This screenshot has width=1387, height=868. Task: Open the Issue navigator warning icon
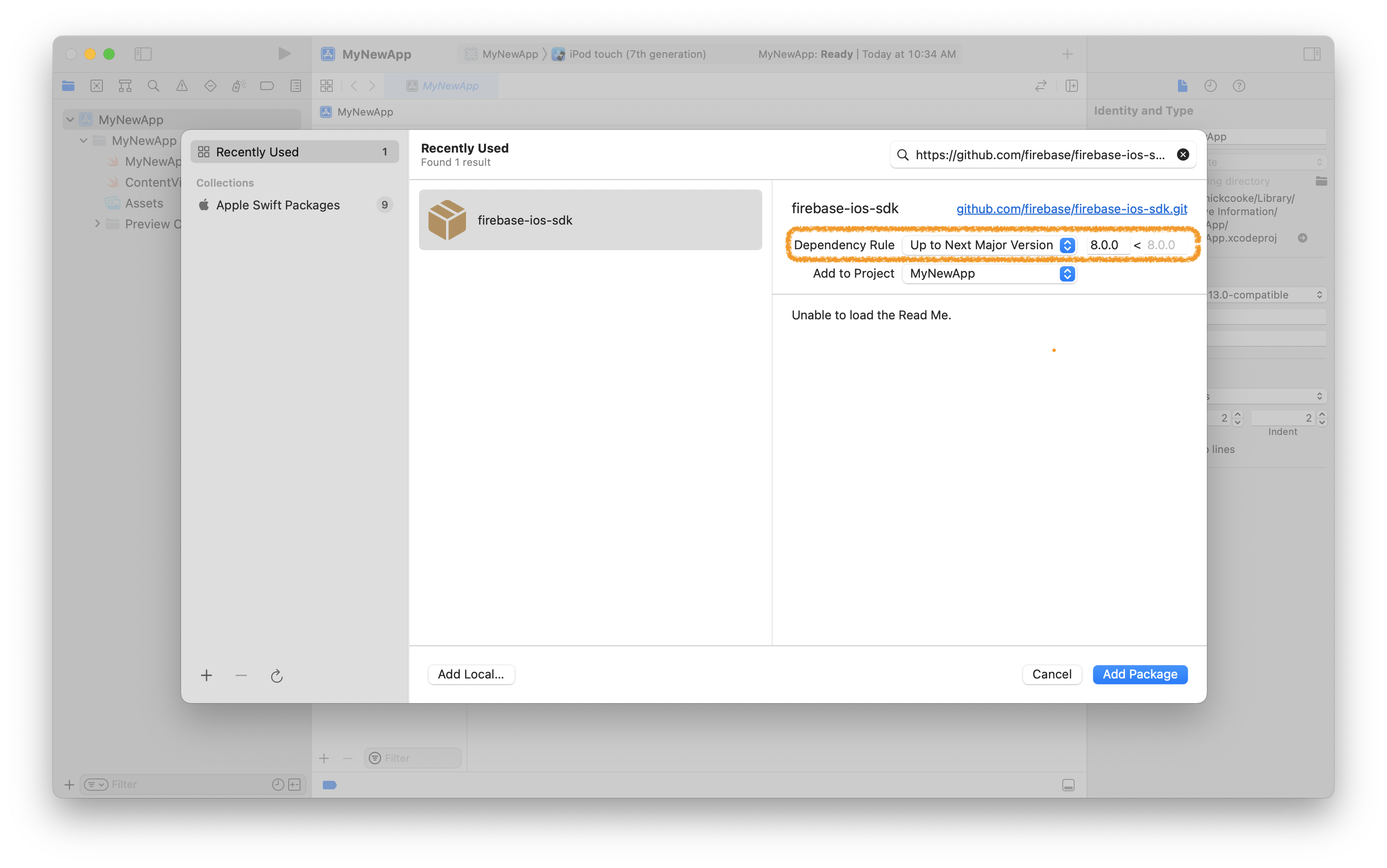[182, 86]
